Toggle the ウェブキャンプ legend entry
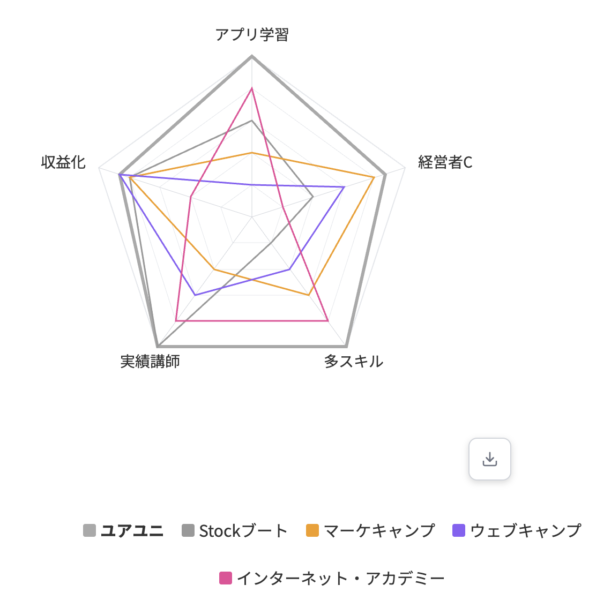Image resolution: width=611 pixels, height=600 pixels. click(x=517, y=531)
